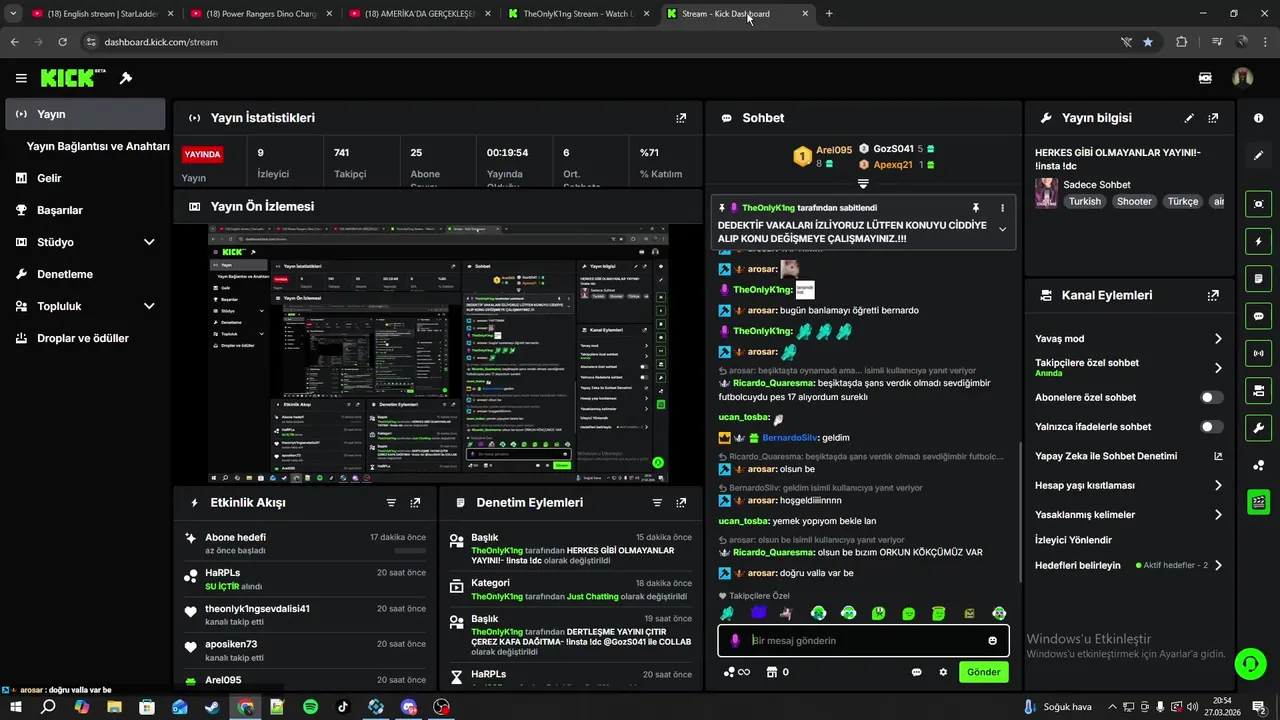Select Yayın in left sidebar
The height and width of the screenshot is (720, 1280).
pos(85,114)
